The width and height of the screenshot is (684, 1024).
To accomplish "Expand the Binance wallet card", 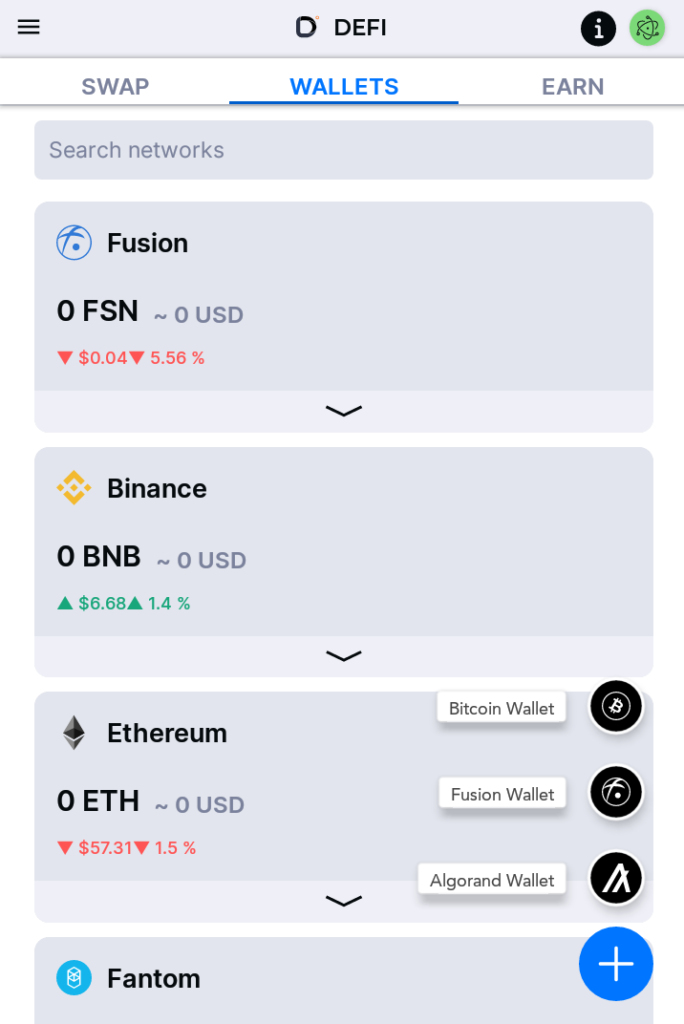I will point(344,656).
